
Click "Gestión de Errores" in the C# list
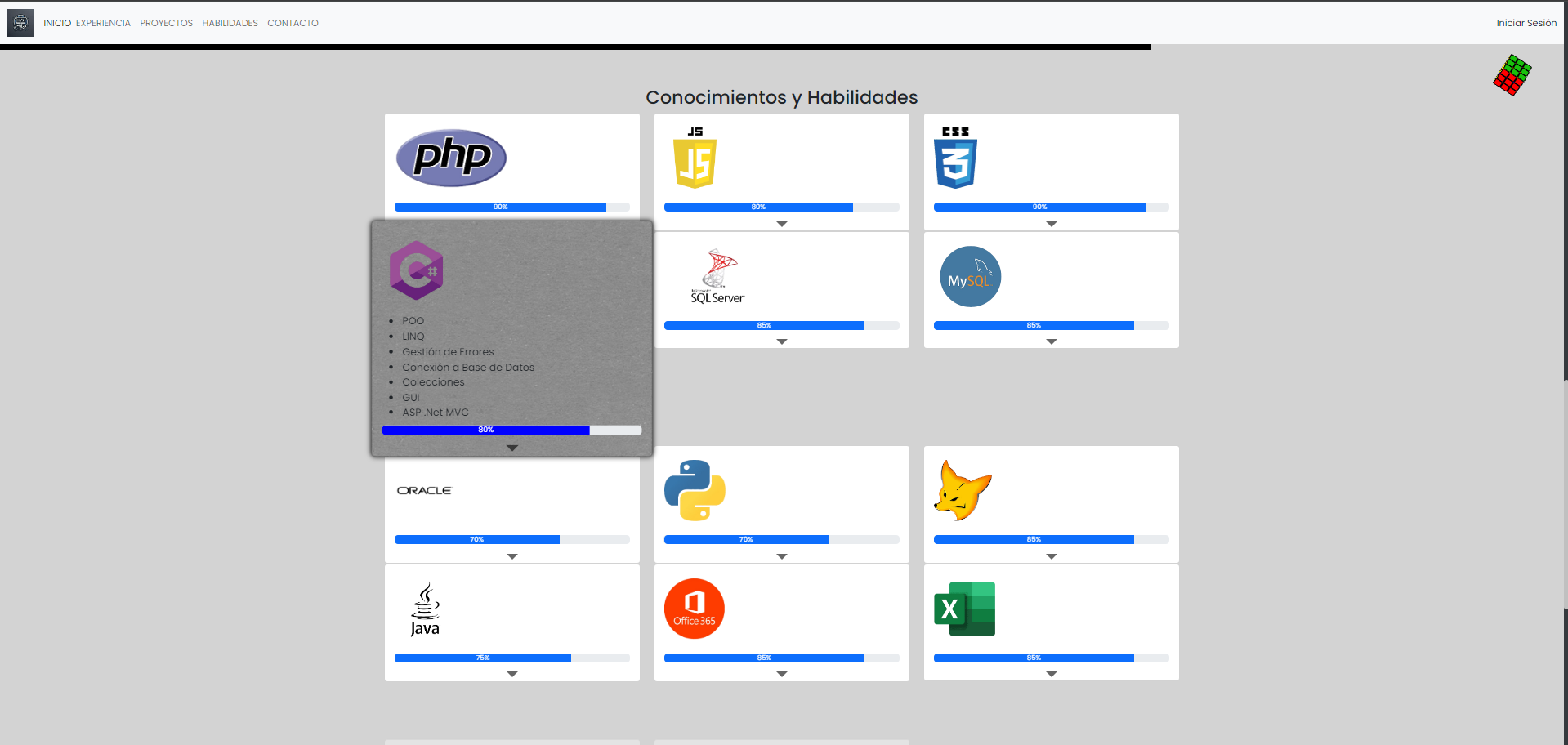[448, 352]
